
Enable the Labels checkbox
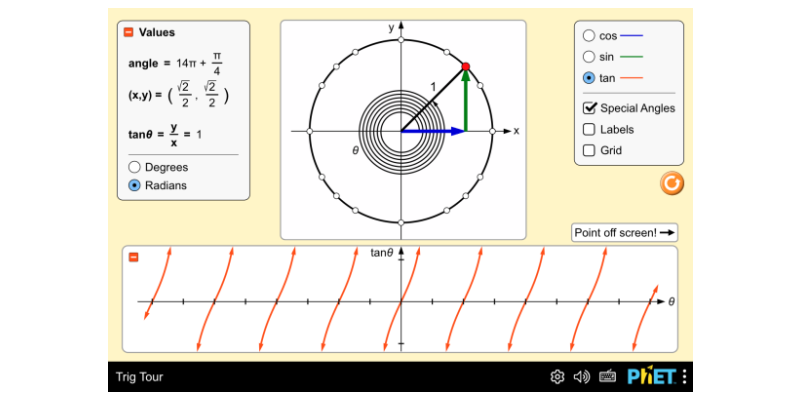(589, 129)
